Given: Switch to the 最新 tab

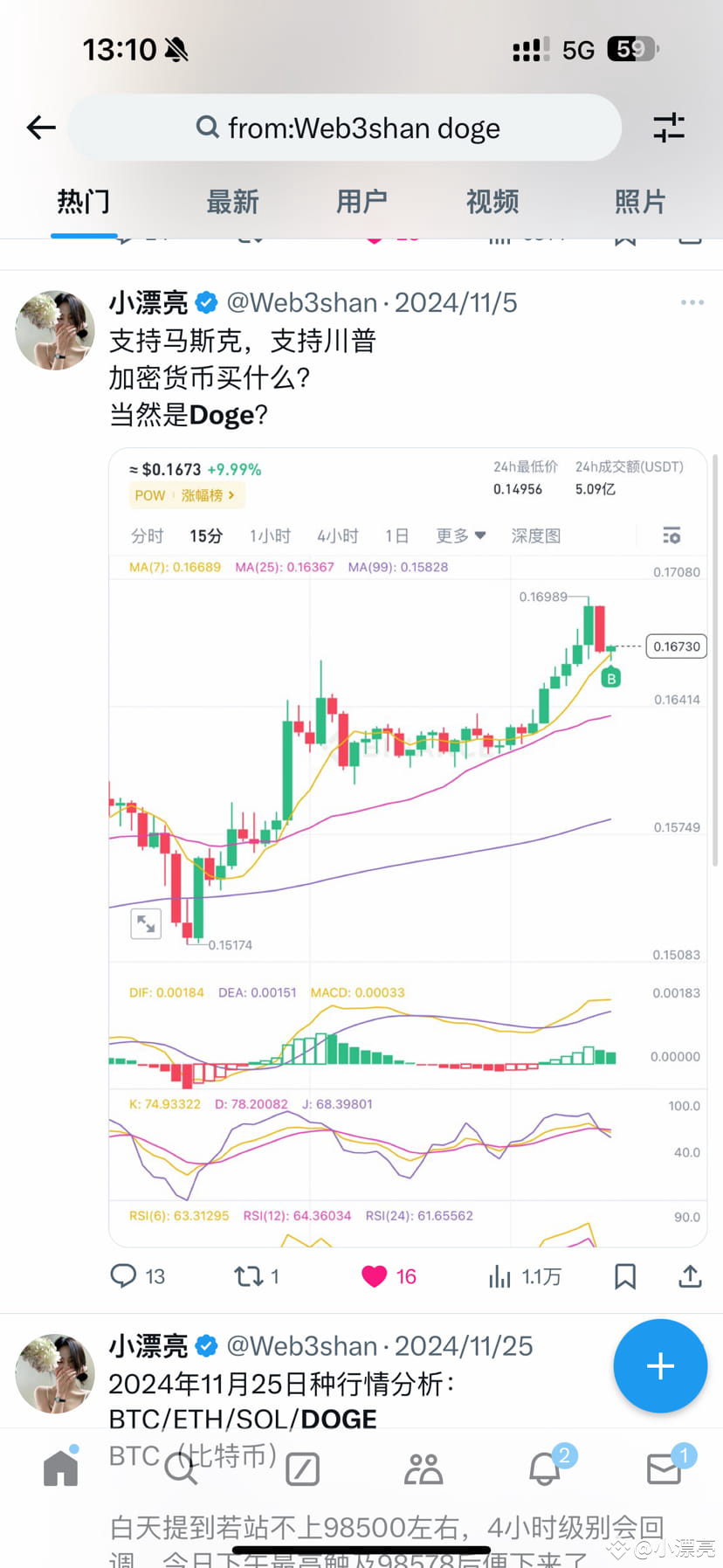Looking at the screenshot, I should point(232,202).
